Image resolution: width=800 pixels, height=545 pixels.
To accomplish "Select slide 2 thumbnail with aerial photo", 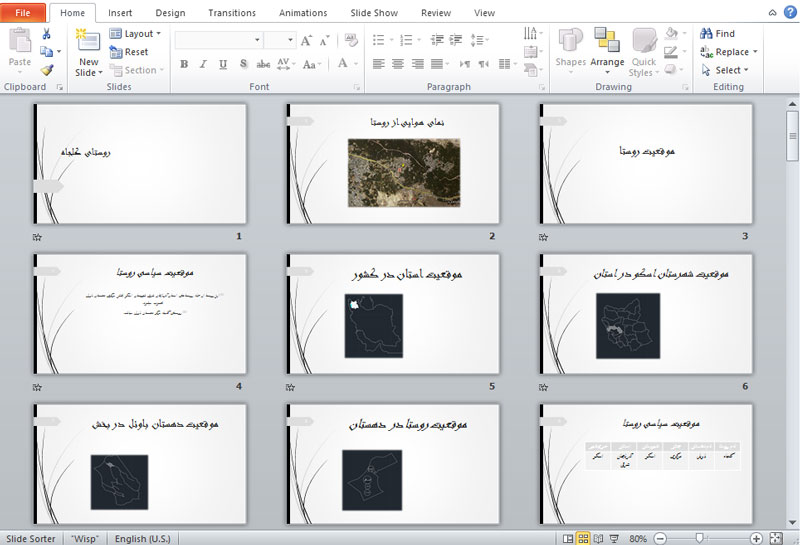I will pyautogui.click(x=394, y=164).
